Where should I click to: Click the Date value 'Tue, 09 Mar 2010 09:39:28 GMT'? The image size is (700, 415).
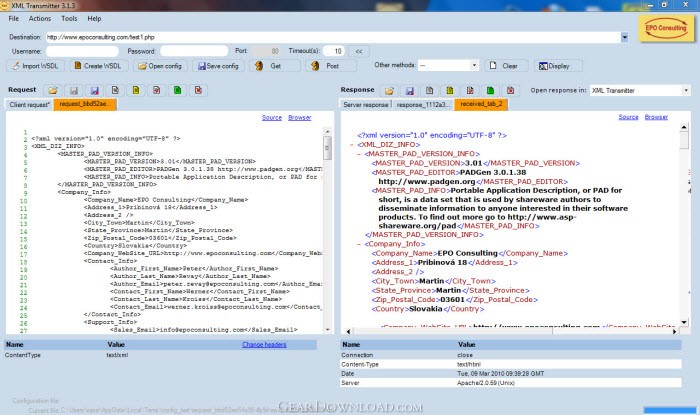point(500,374)
